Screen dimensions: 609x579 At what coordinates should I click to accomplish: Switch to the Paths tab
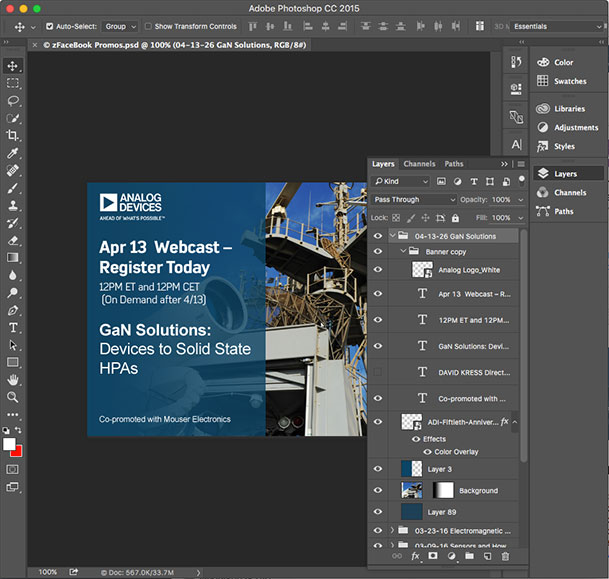[454, 164]
